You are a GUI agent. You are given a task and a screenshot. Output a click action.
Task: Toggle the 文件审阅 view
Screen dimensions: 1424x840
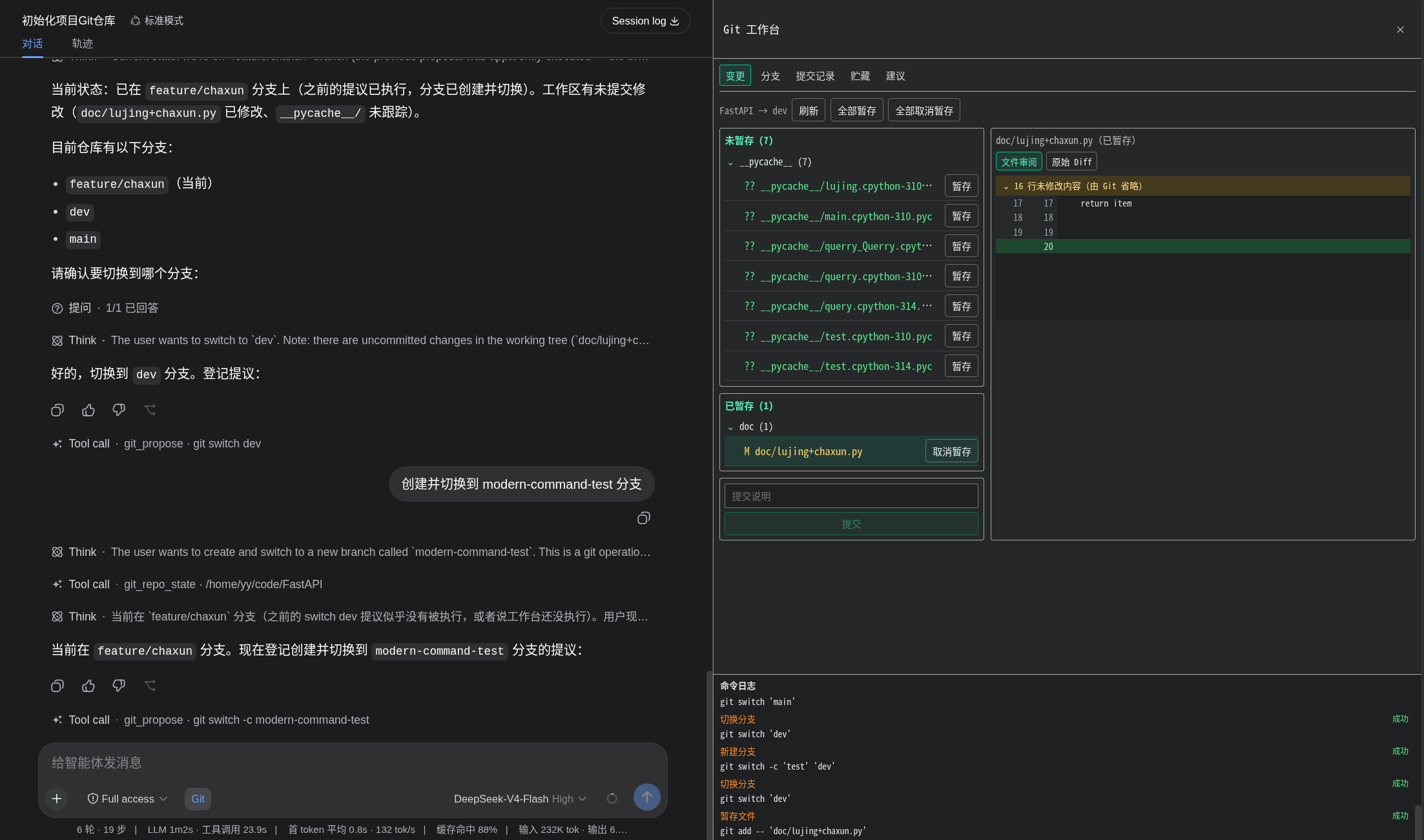(1018, 161)
